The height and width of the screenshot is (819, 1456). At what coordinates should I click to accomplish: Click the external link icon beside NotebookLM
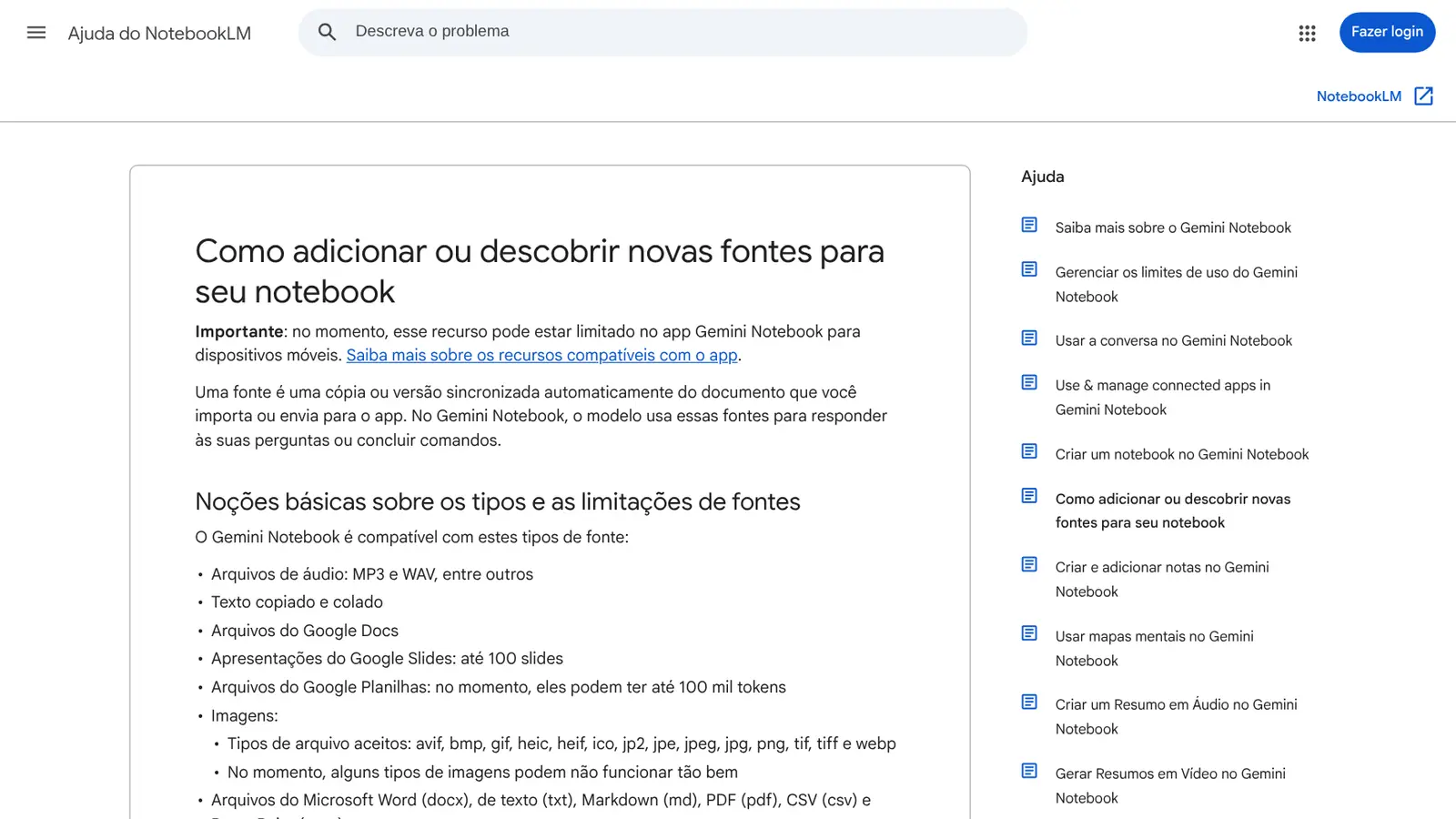pos(1423,96)
